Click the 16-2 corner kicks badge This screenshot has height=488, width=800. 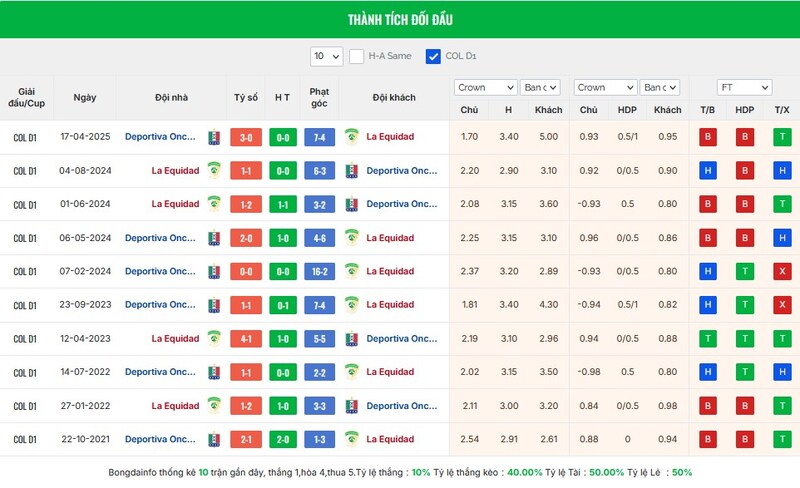coord(319,272)
